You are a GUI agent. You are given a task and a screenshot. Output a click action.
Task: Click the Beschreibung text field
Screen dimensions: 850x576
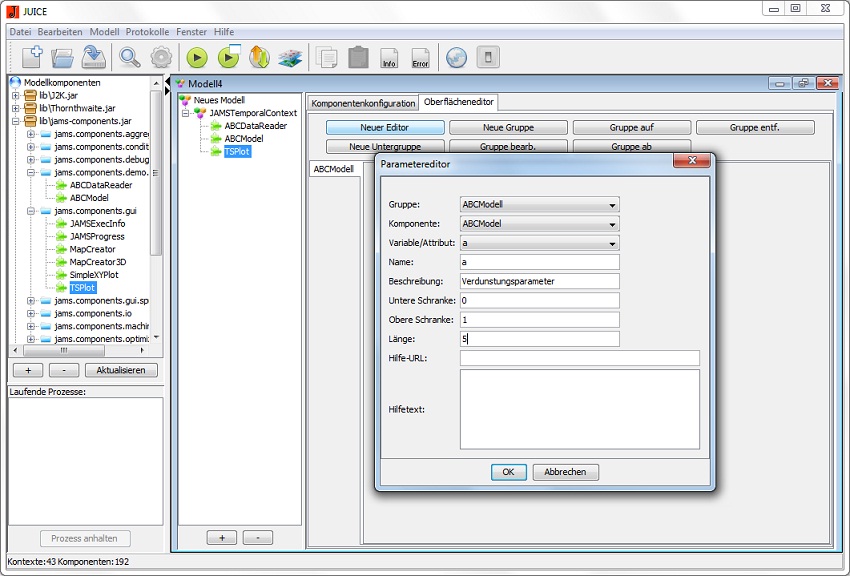coord(539,281)
